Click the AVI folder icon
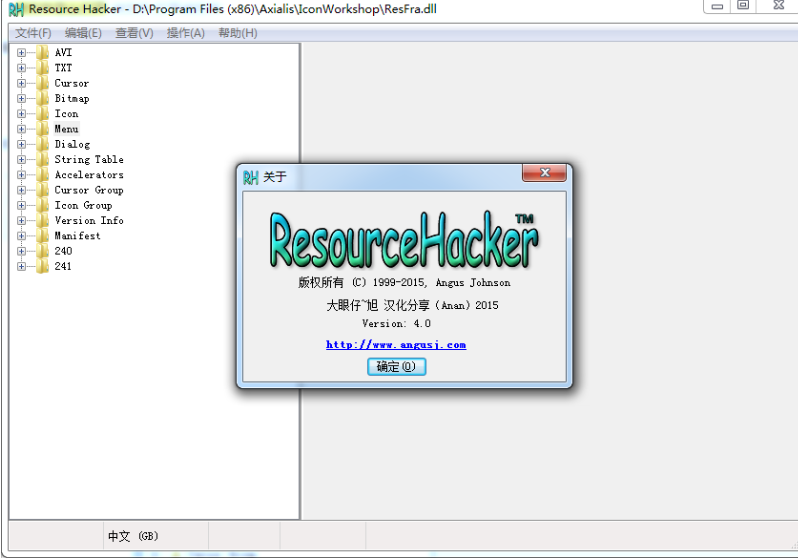Viewport: 798px width, 559px height. point(42,53)
